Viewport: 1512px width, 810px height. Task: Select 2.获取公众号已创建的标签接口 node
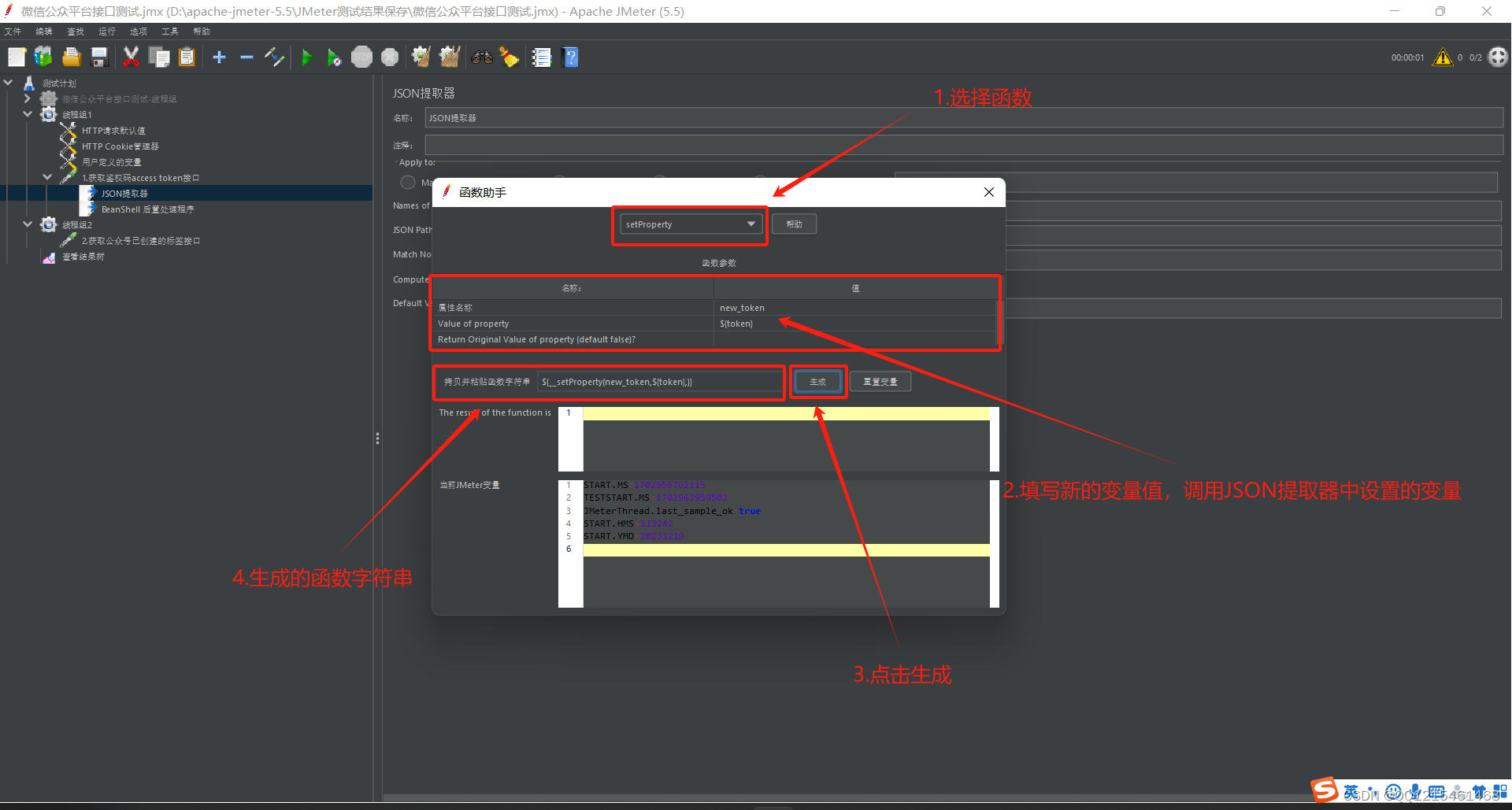tap(141, 241)
